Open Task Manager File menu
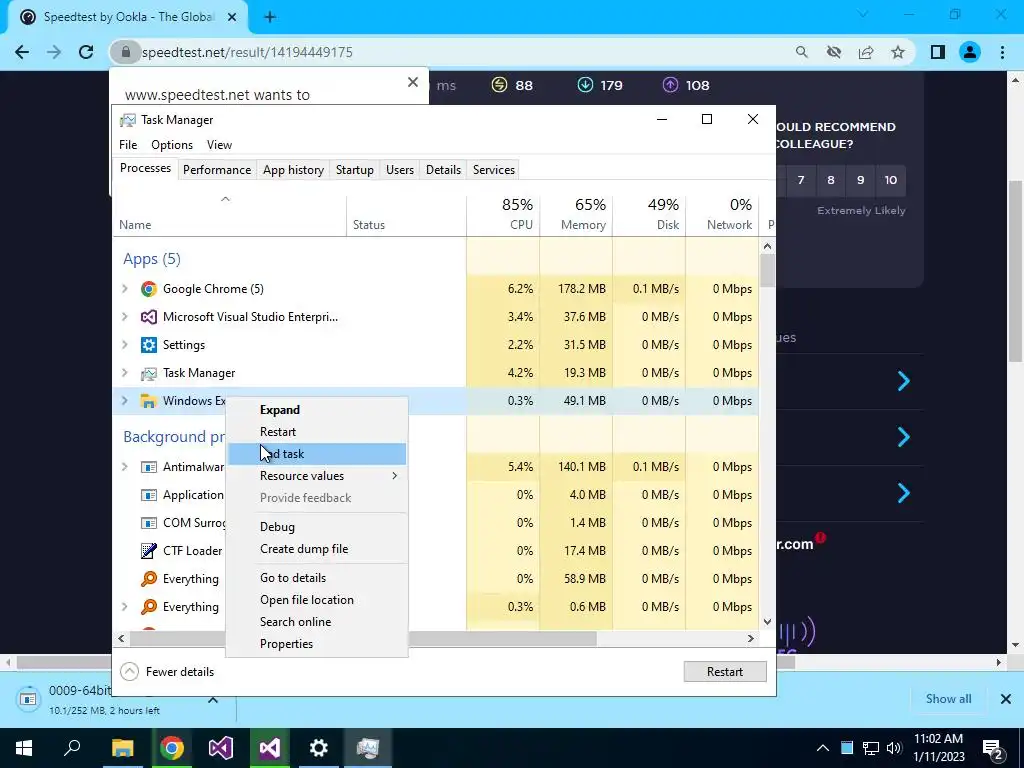This screenshot has height=768, width=1024. (128, 145)
